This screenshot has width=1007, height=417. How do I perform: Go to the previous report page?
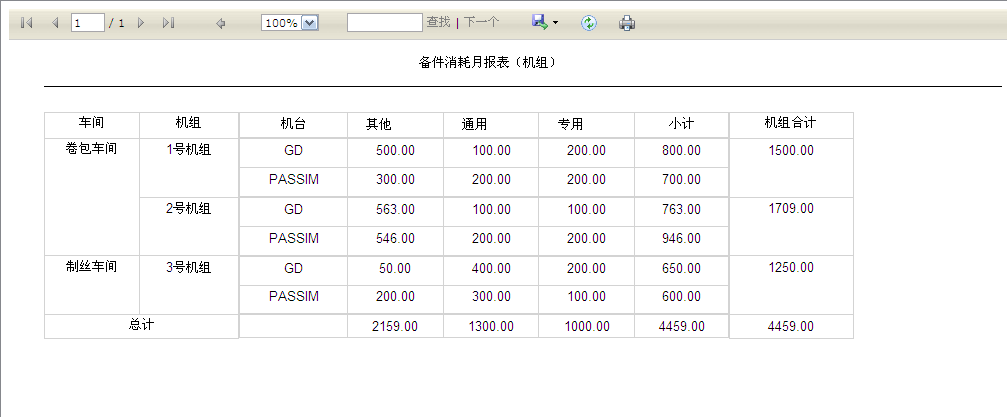point(55,23)
